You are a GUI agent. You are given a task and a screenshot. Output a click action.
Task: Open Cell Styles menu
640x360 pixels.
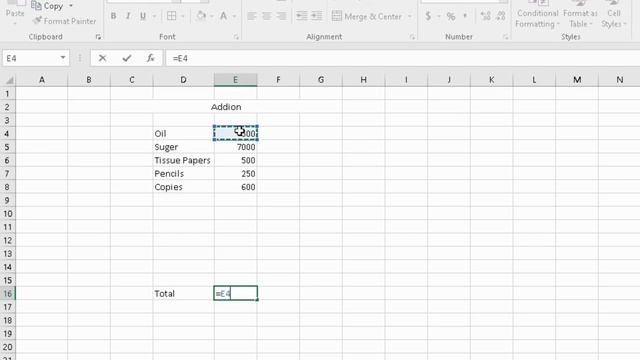pyautogui.click(x=613, y=15)
